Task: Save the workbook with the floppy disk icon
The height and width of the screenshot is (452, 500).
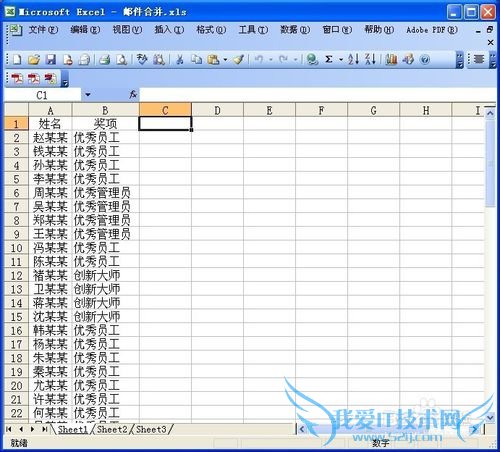Action: (51, 60)
